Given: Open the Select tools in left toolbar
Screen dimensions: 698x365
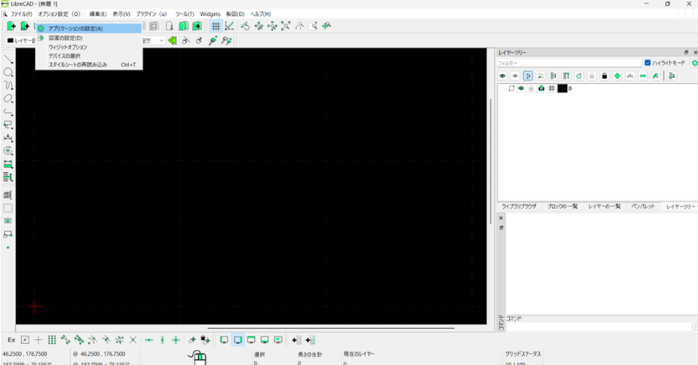Looking at the screenshot, I should [x=8, y=125].
